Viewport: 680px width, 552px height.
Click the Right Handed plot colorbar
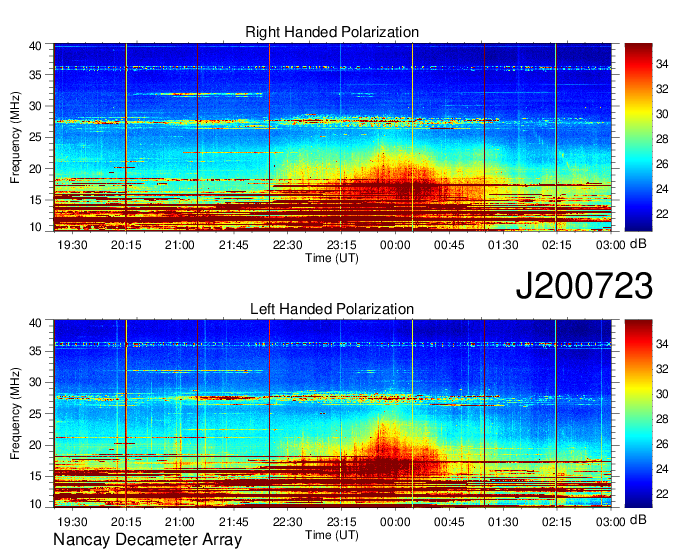coord(638,137)
